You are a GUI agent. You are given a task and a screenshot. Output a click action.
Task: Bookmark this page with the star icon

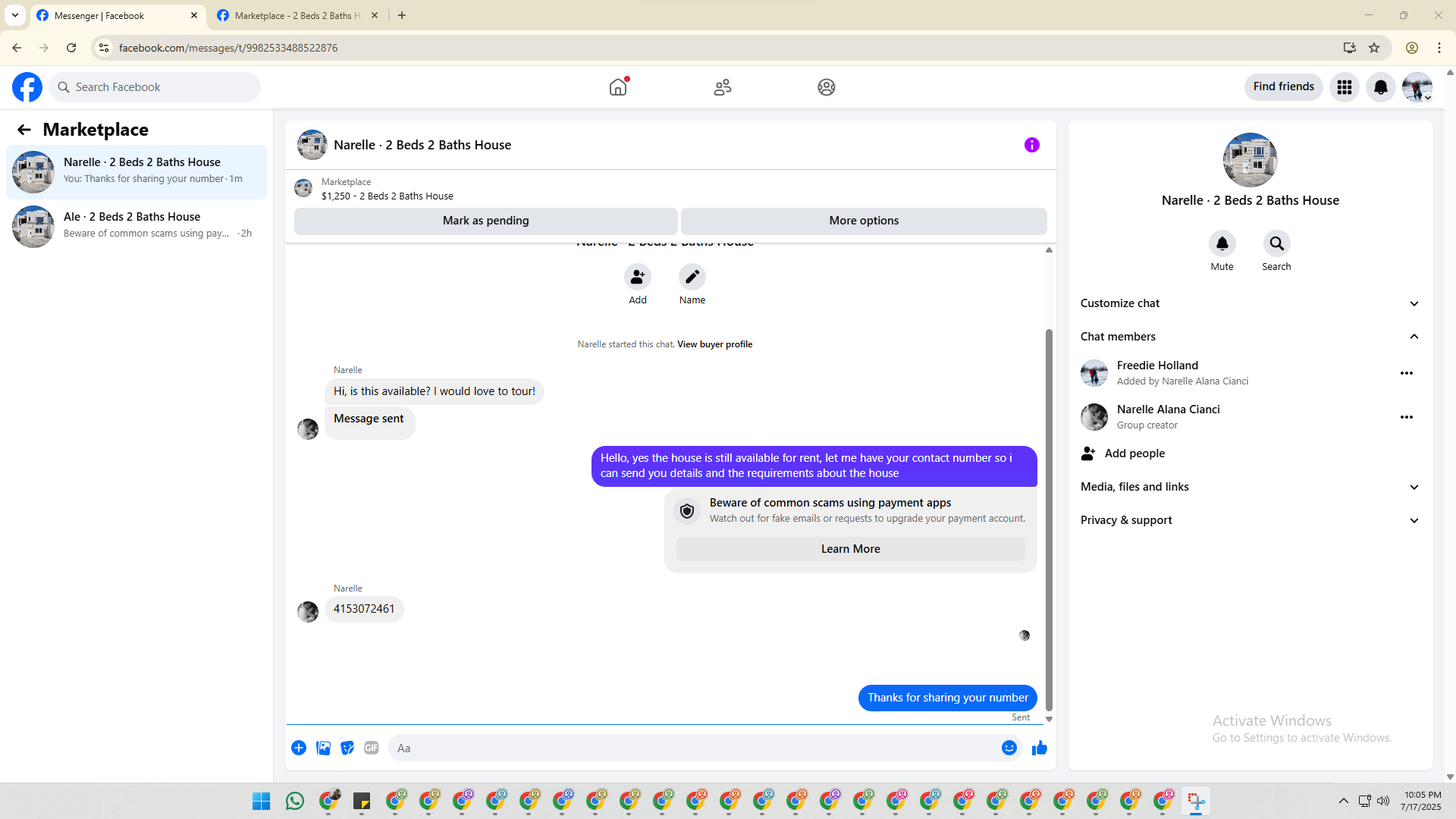pyautogui.click(x=1374, y=48)
